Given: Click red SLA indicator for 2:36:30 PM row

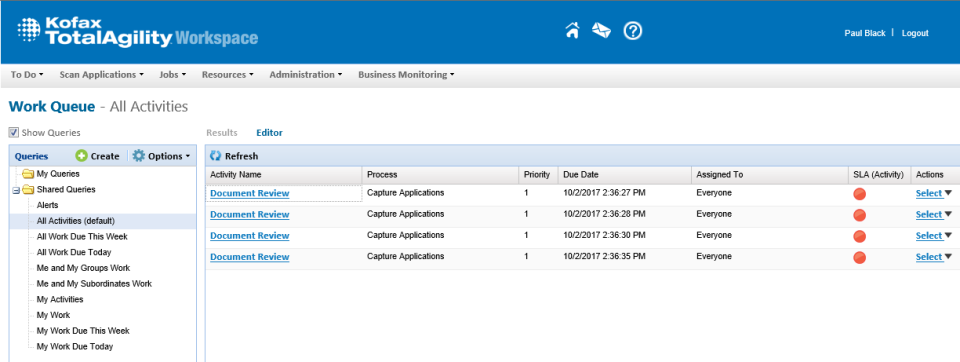Looking at the screenshot, I should point(860,236).
